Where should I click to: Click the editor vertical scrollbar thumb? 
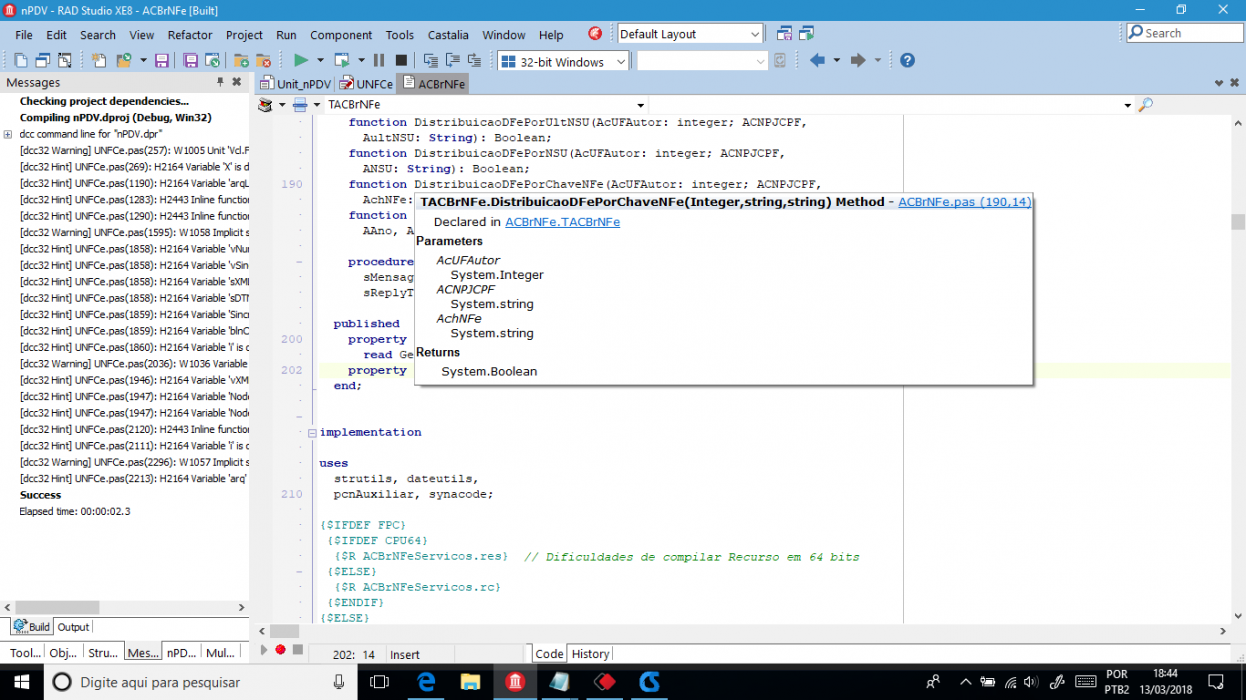[x=1238, y=222]
